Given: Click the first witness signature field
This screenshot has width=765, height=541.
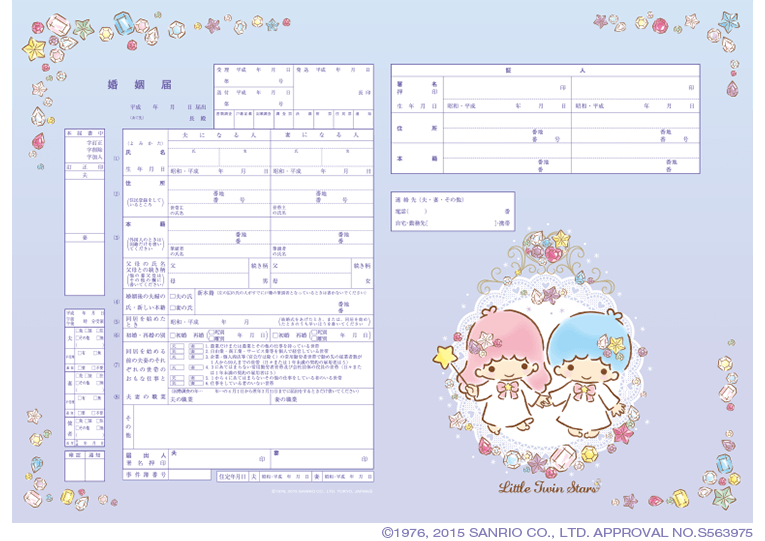Looking at the screenshot, I should click(x=507, y=88).
